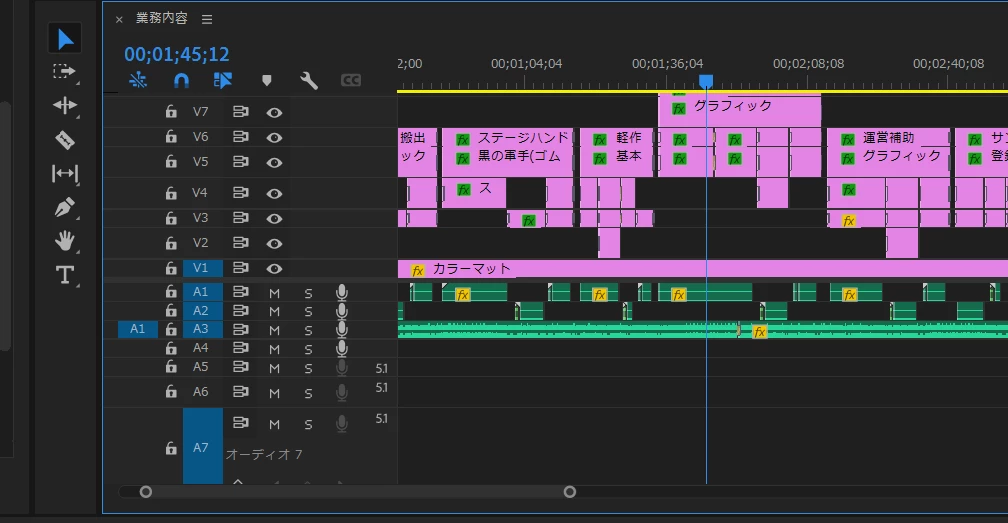Hide track V6 output

[274, 137]
